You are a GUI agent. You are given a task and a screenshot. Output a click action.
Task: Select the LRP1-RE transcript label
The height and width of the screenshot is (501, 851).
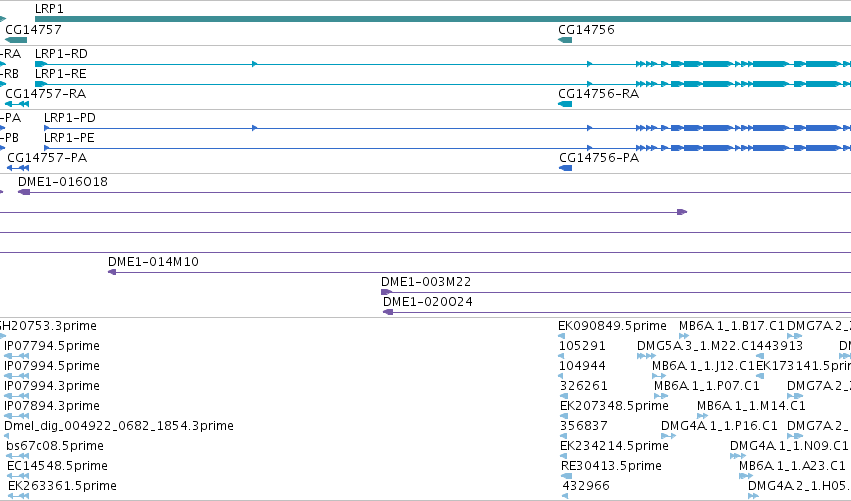click(60, 74)
